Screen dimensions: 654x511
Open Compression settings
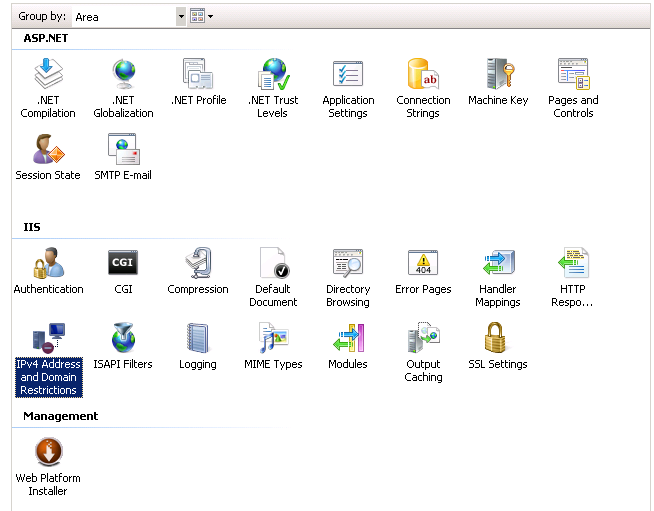[198, 271]
